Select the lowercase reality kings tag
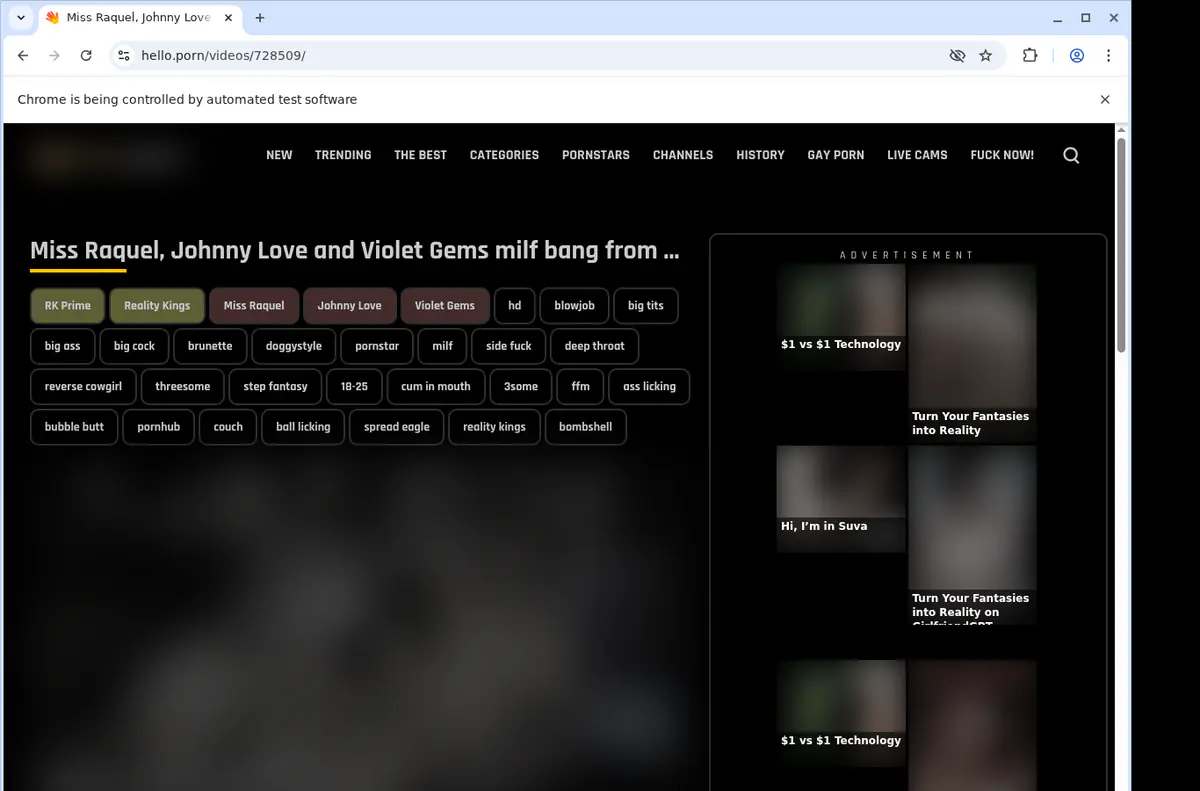 494,427
